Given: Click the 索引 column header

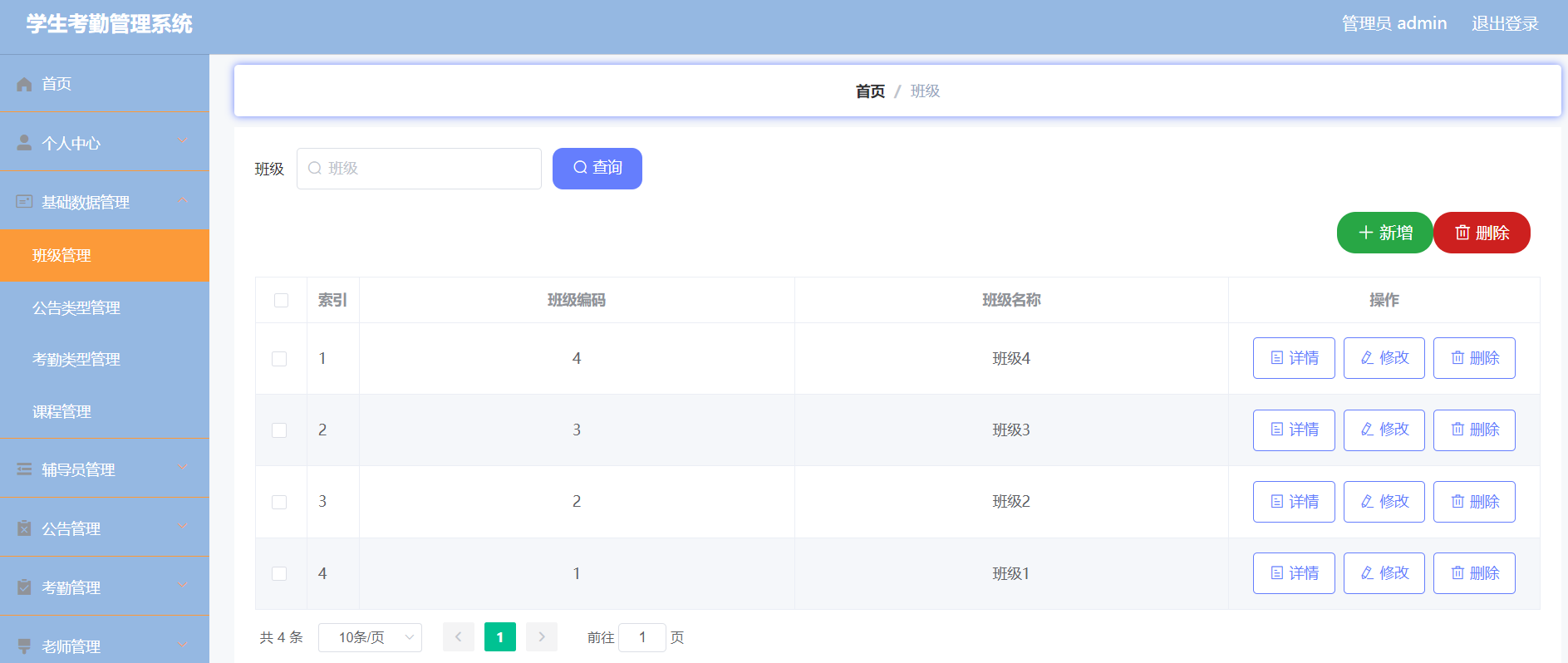Looking at the screenshot, I should pos(332,300).
